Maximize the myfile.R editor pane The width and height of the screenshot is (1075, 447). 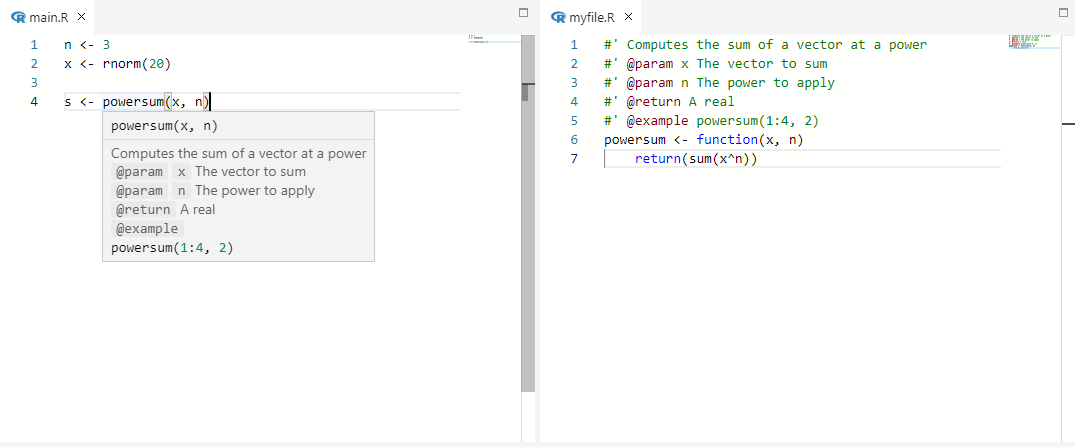1064,12
